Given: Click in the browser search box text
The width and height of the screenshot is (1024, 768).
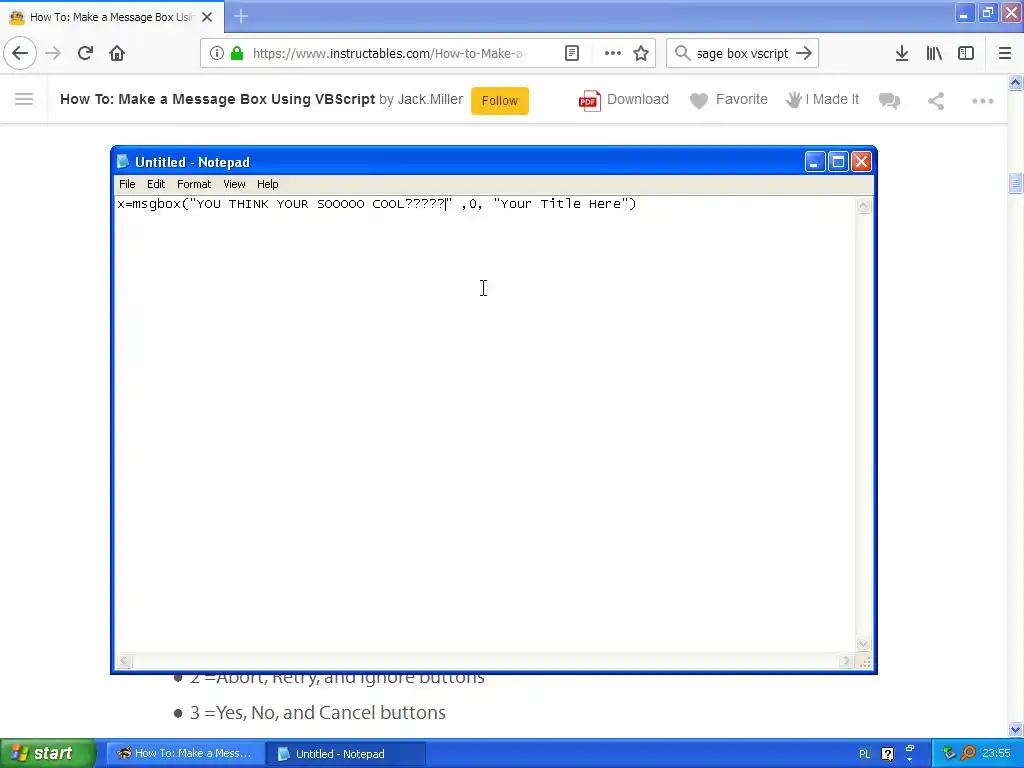Looking at the screenshot, I should (x=743, y=54).
